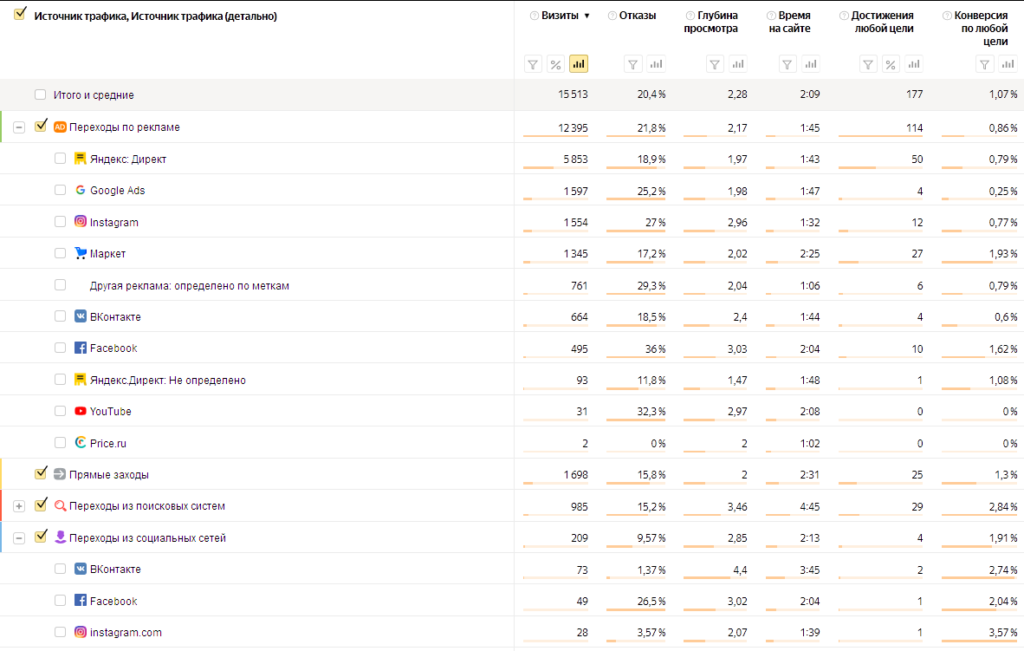Click total visits value 15 513
The height and width of the screenshot is (651, 1024).
coord(573,95)
